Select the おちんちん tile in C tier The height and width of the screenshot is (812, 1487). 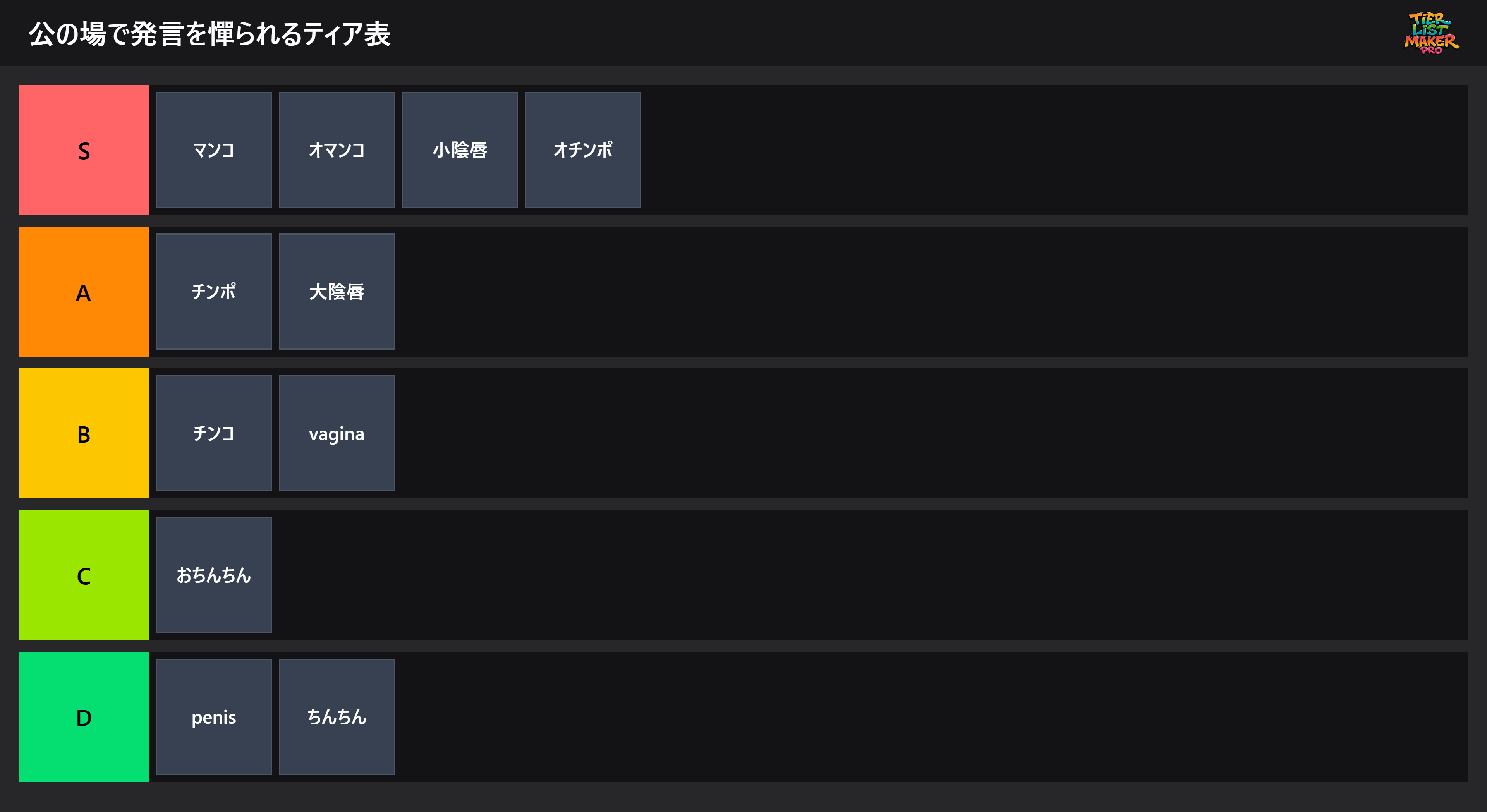214,575
